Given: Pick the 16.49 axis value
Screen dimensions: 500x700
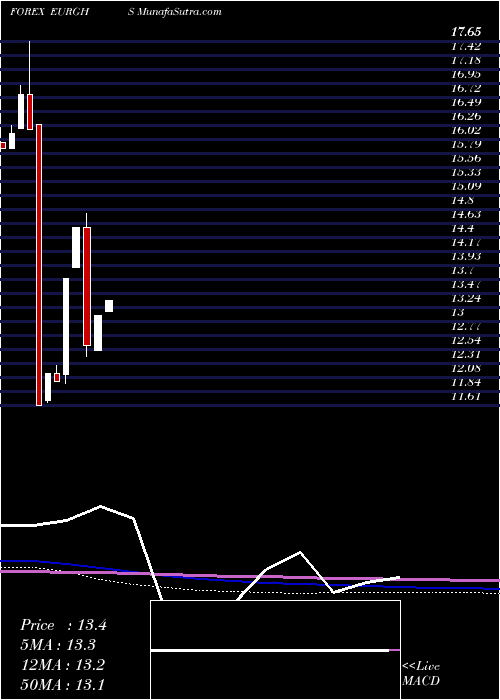Looking at the screenshot, I should [466, 102].
